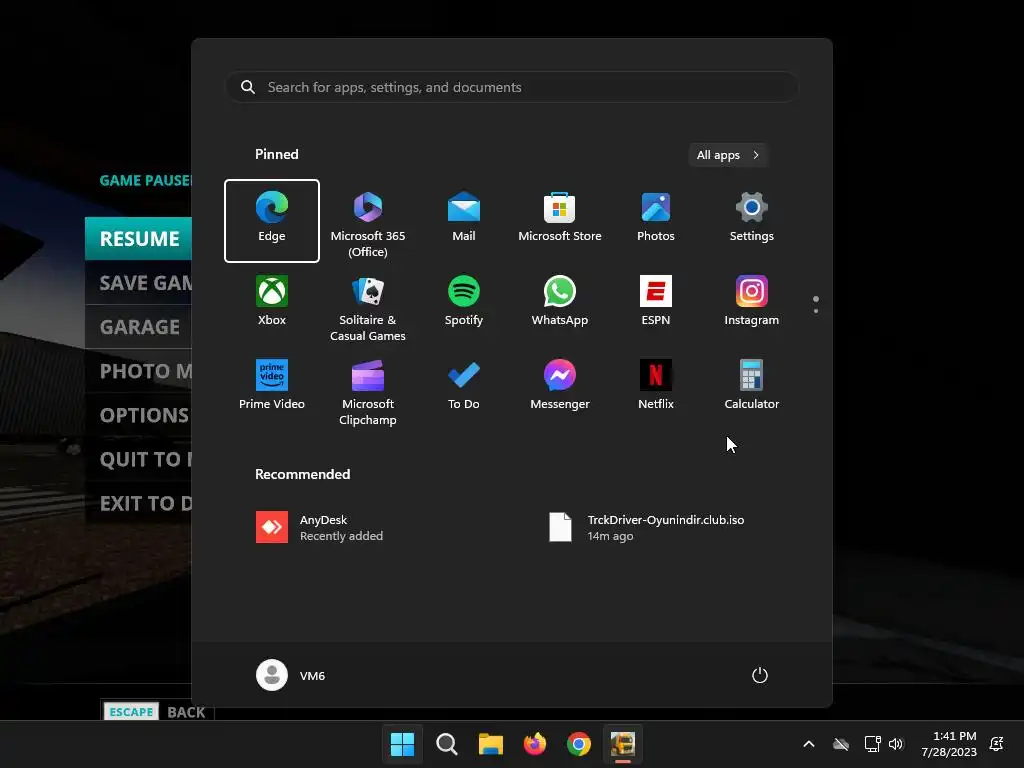Screen dimensions: 1024x768
Task: Launch Google Chrome from the taskbar
Action: pos(579,744)
